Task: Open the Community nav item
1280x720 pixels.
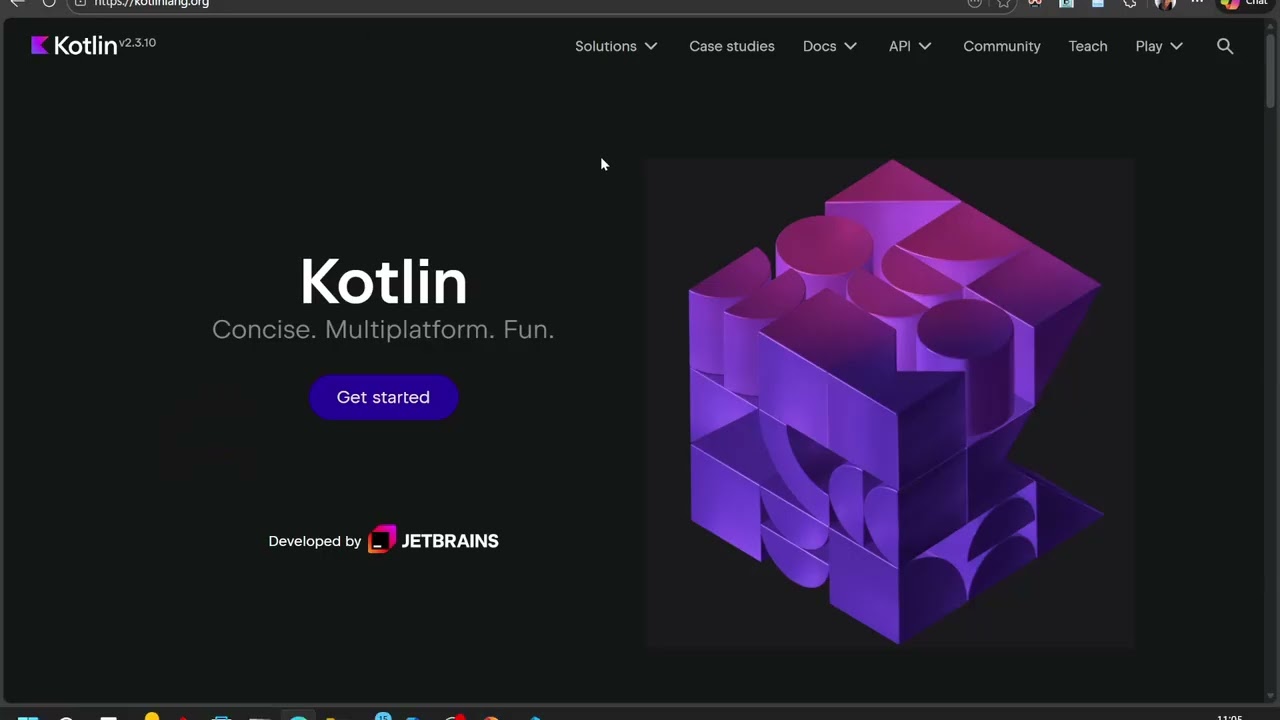Action: point(1002,46)
